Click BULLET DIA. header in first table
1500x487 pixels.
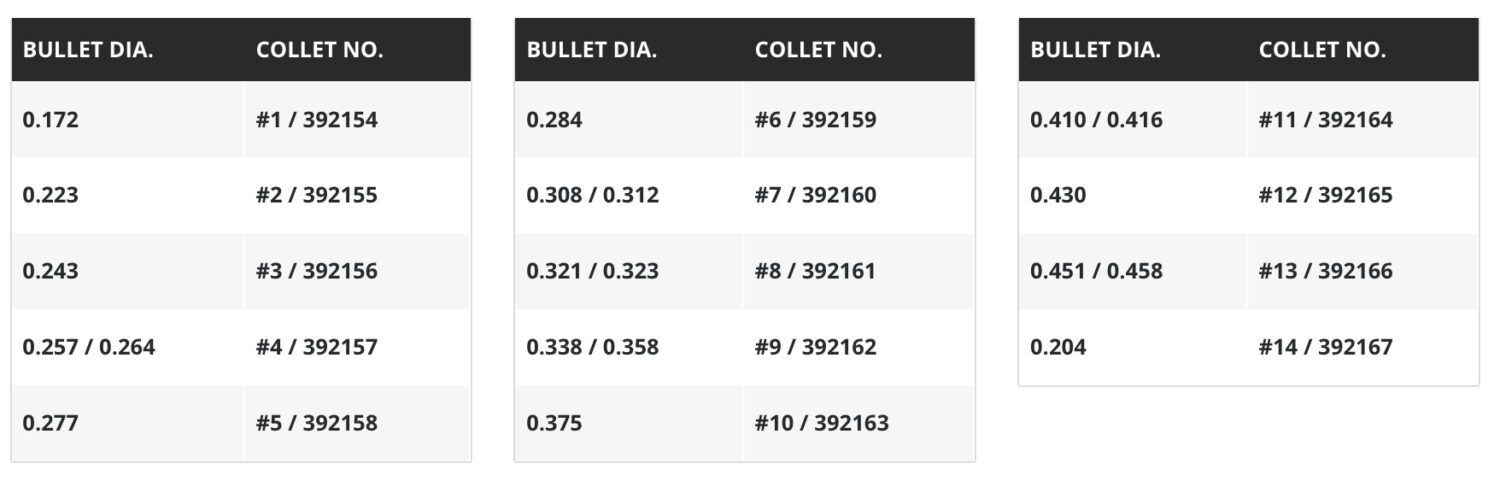pos(88,50)
